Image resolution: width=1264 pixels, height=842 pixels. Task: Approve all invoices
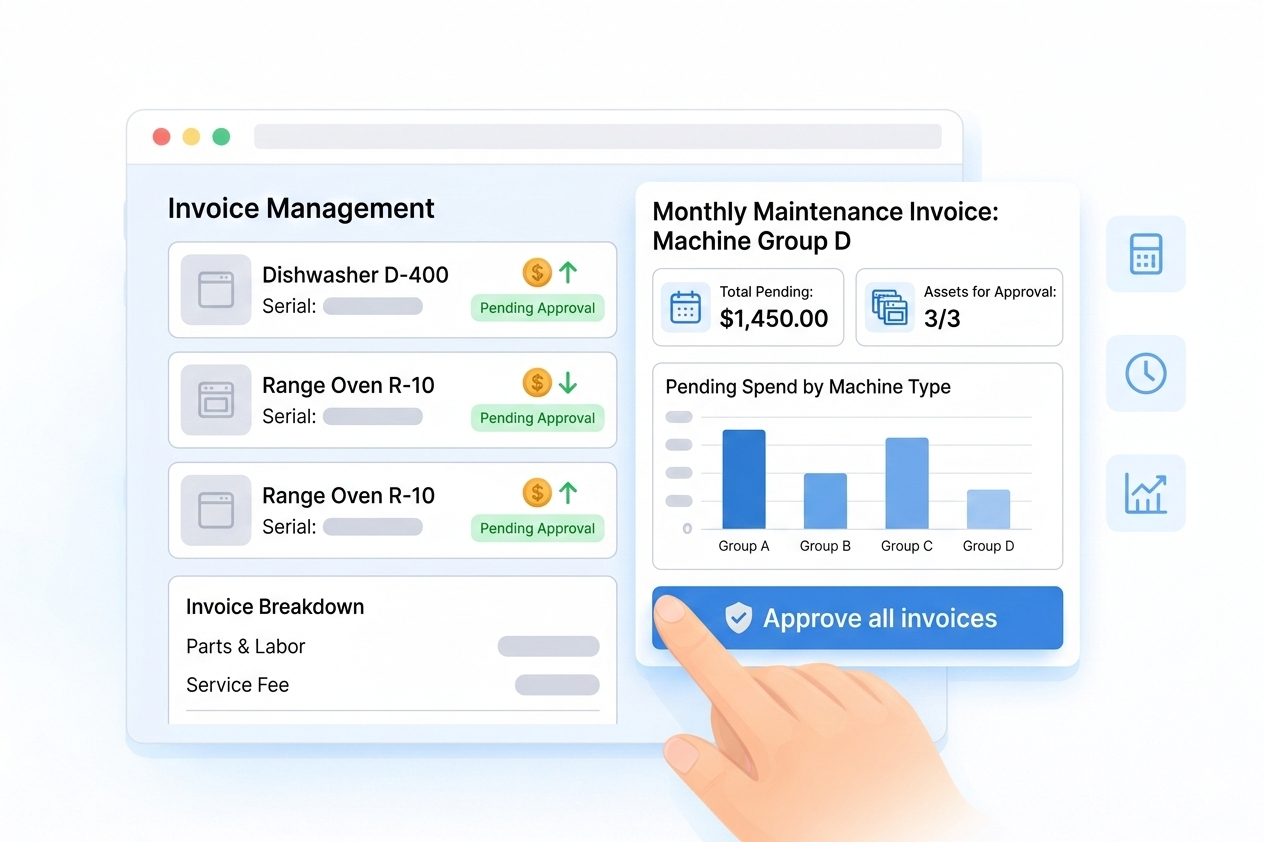[857, 618]
